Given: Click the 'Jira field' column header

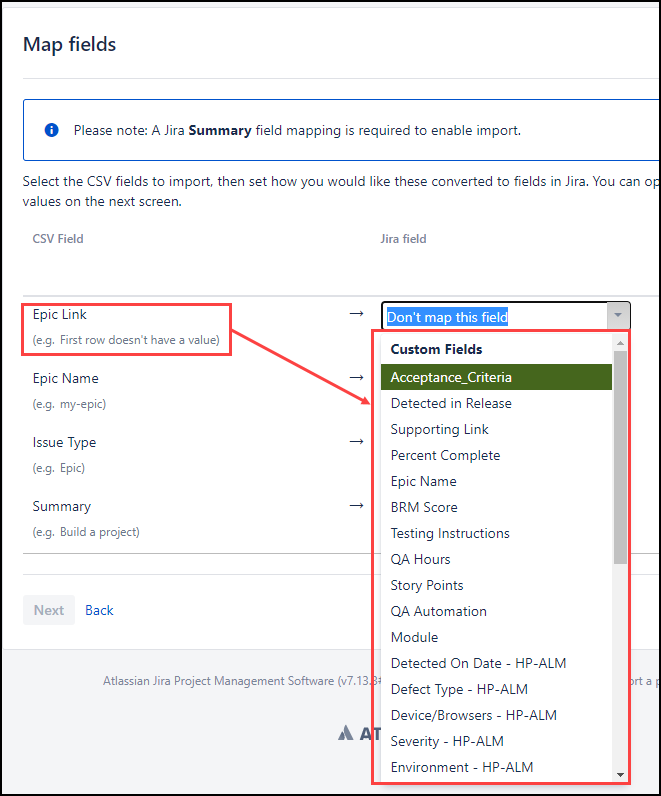Looking at the screenshot, I should coord(404,239).
